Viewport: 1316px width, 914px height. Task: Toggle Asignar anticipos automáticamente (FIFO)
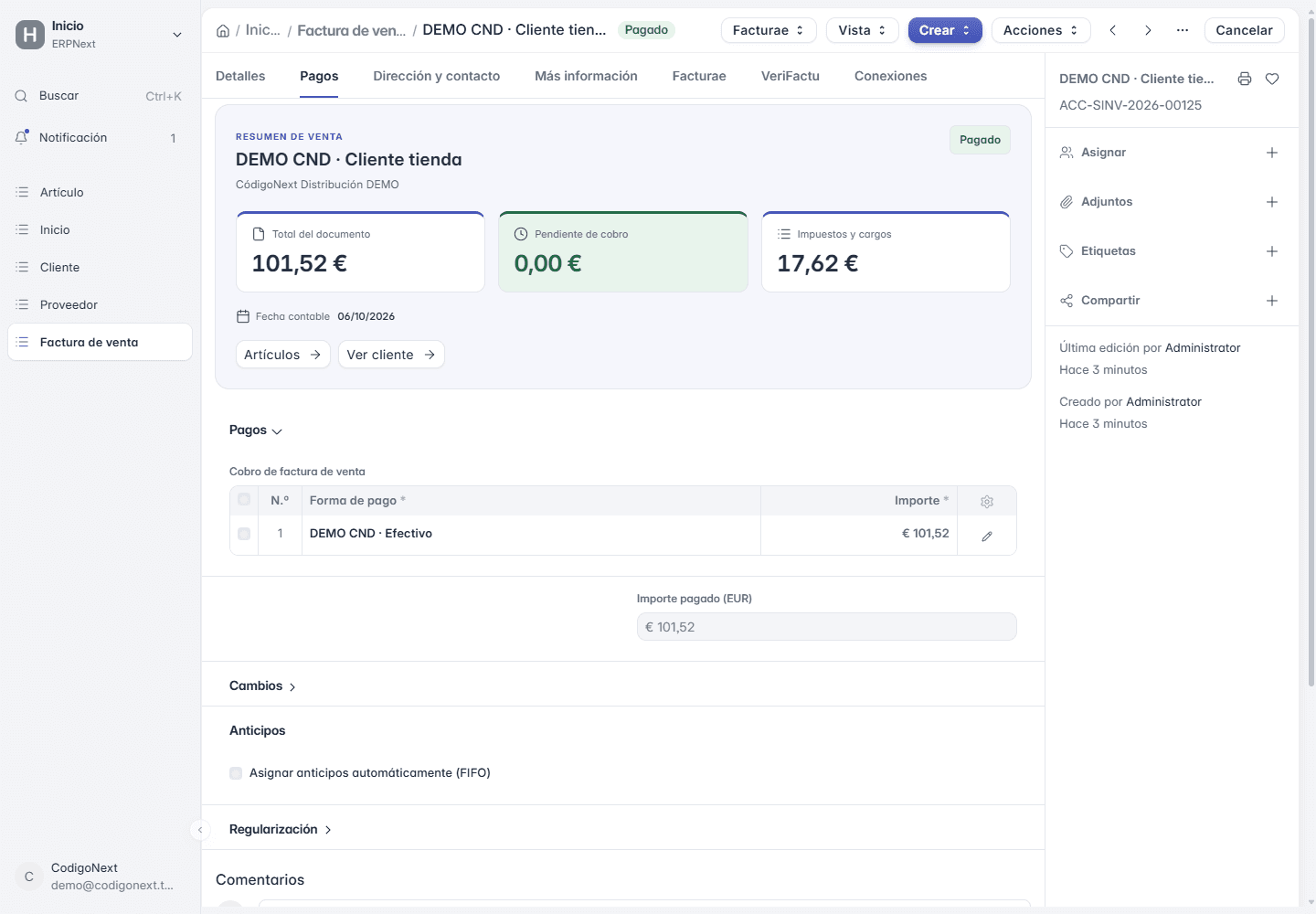pyautogui.click(x=236, y=773)
